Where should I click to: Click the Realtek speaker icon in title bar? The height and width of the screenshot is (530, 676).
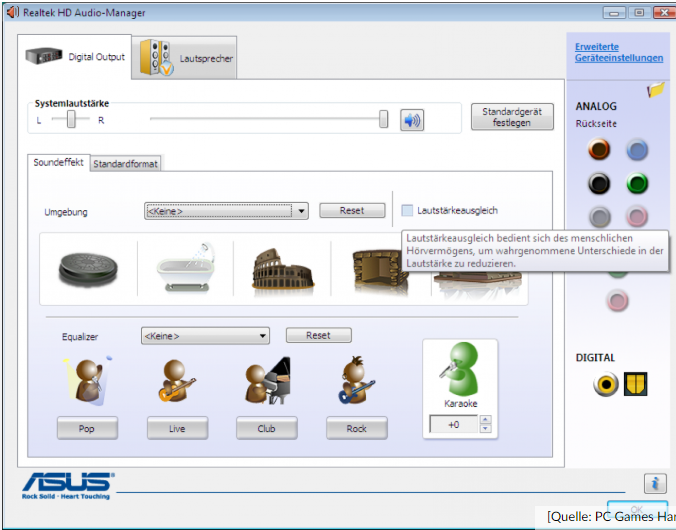pyautogui.click(x=13, y=12)
